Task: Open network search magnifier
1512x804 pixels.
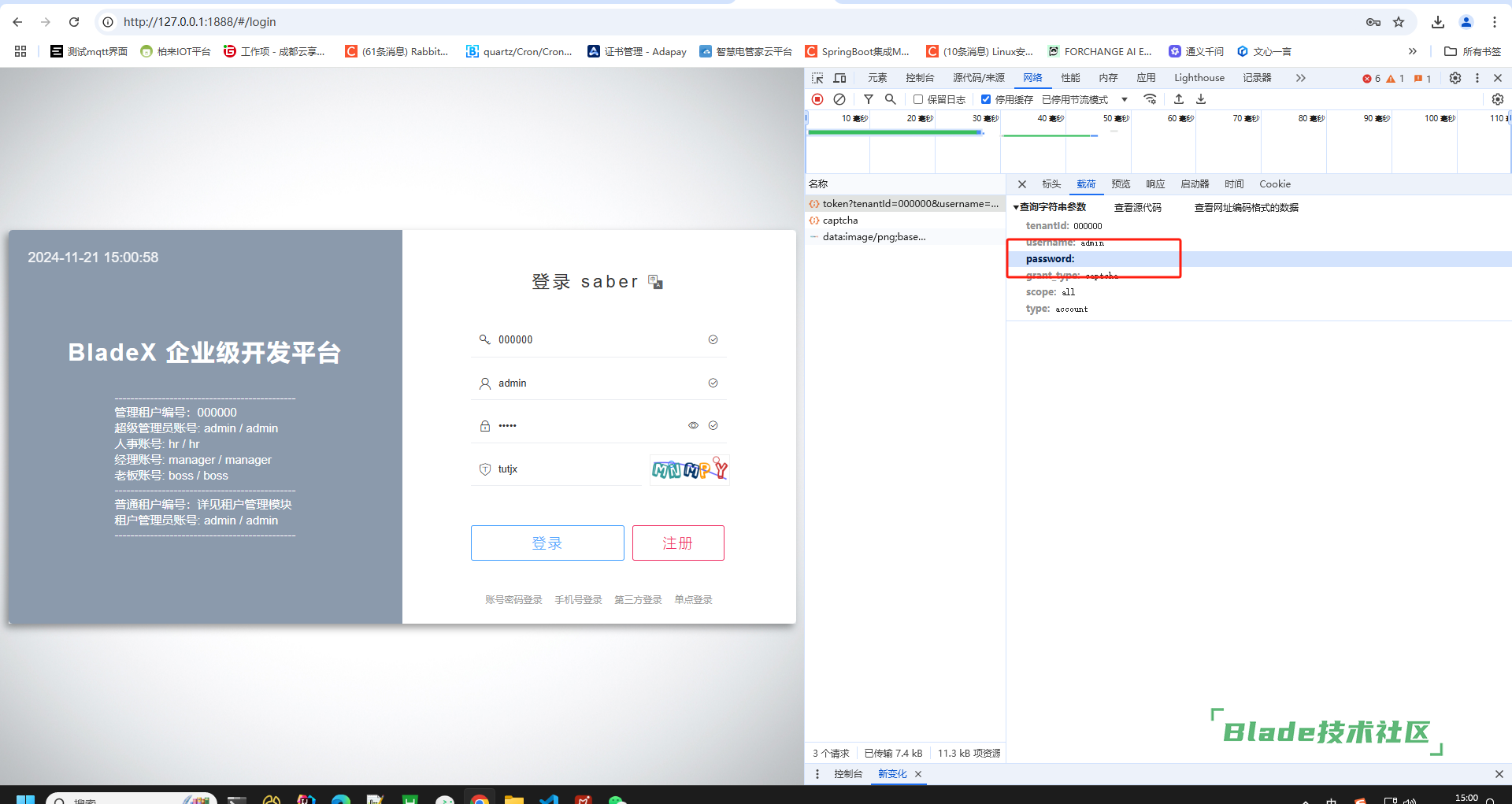Action: coord(891,99)
